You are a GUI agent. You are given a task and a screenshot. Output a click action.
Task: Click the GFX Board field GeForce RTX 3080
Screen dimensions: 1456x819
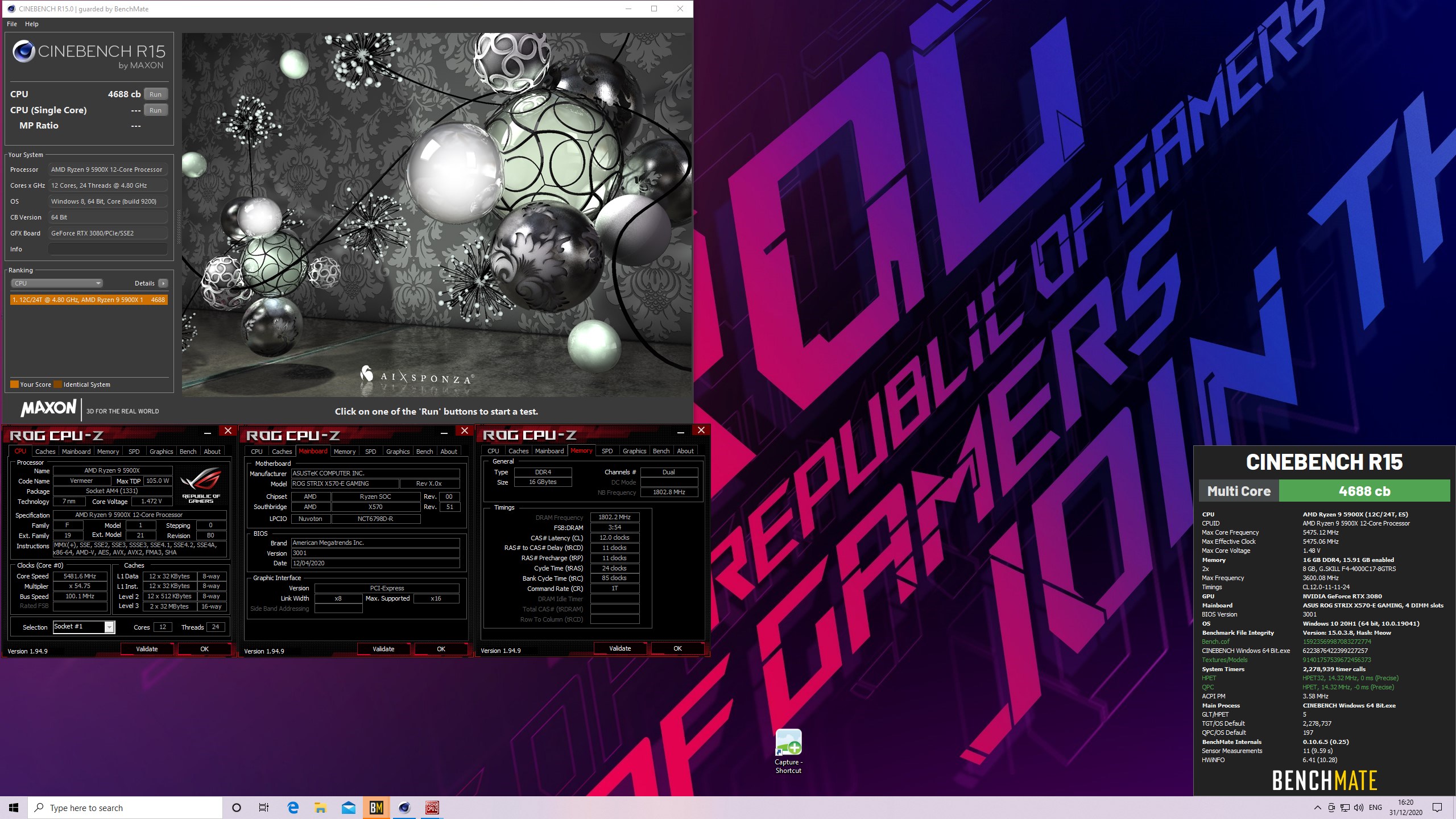108,233
